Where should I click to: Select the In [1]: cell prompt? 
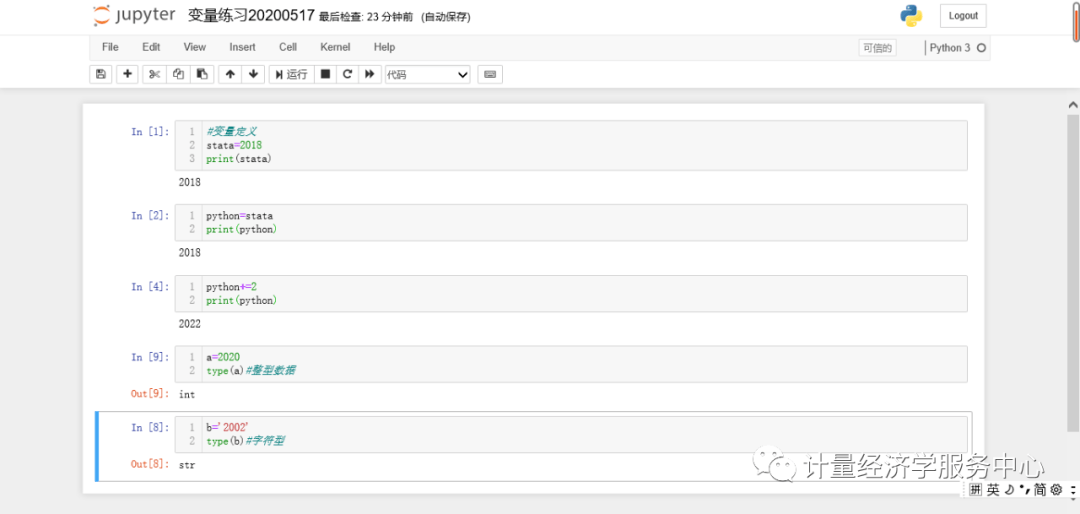149,132
